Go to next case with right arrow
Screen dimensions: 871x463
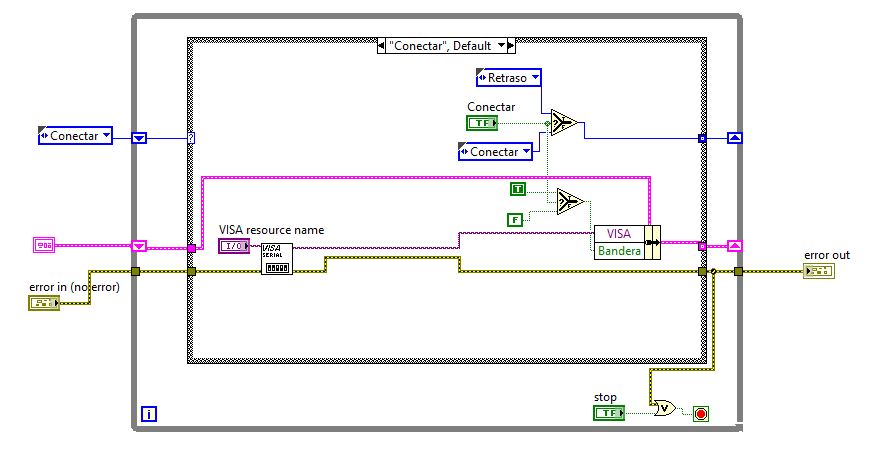click(511, 46)
